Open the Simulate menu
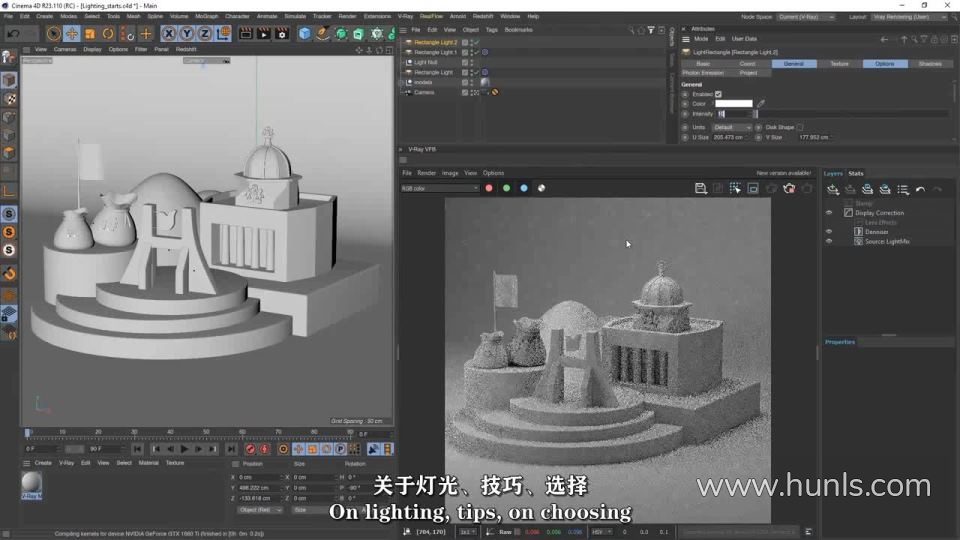 click(x=295, y=17)
